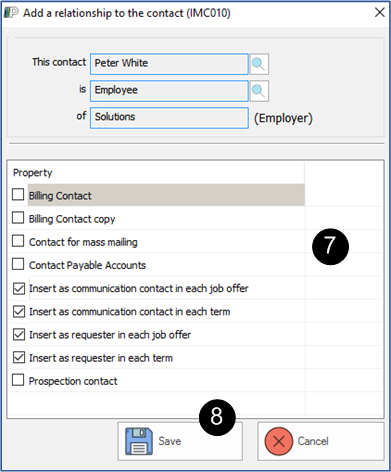391x472 pixels.
Task: Tick Contact for mass mailing checkbox
Action: [x=18, y=241]
